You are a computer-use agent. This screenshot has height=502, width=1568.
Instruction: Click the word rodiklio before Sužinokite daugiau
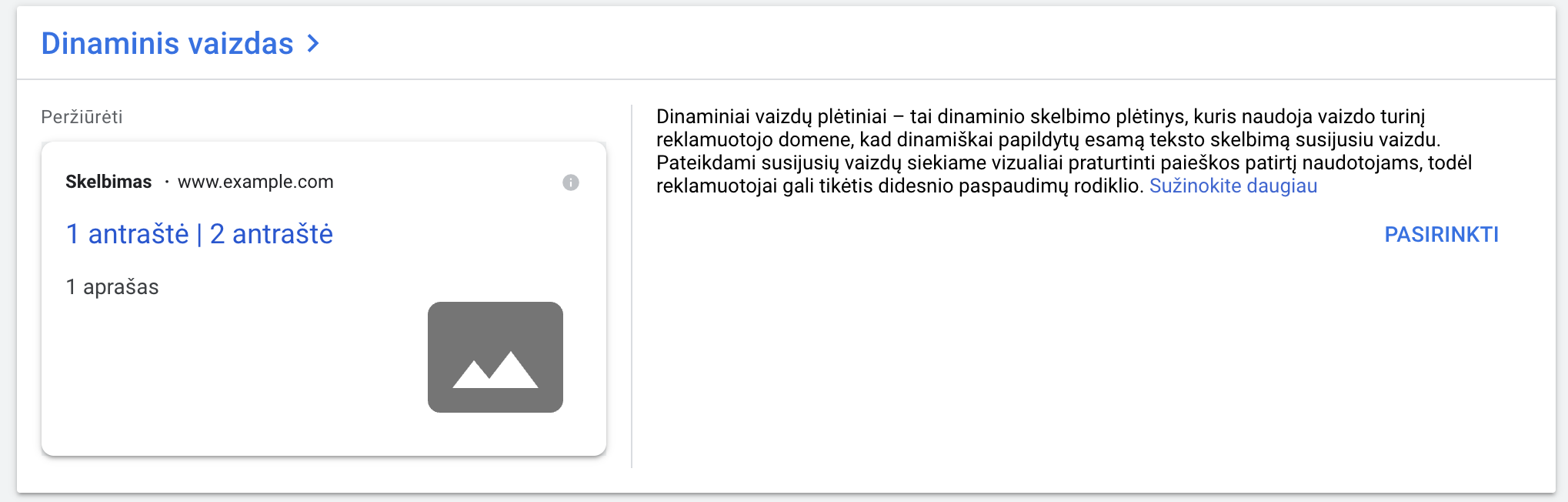1105,186
